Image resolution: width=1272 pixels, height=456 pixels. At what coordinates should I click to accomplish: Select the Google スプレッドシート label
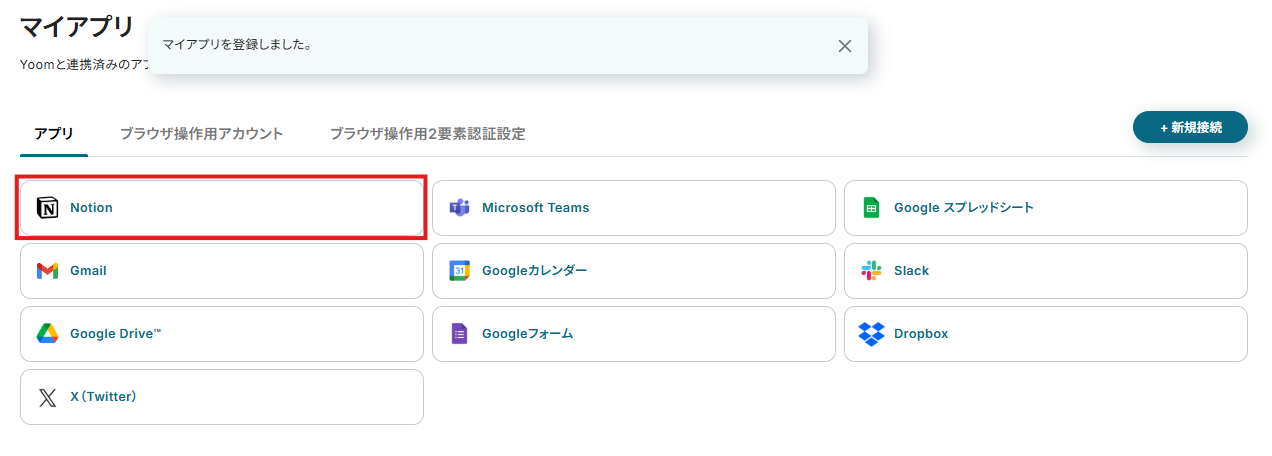[963, 208]
